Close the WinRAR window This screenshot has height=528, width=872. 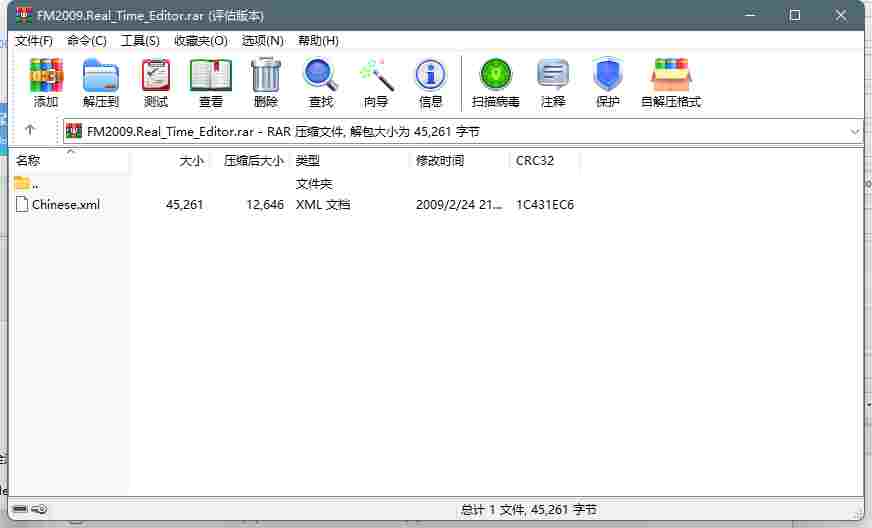[x=840, y=15]
